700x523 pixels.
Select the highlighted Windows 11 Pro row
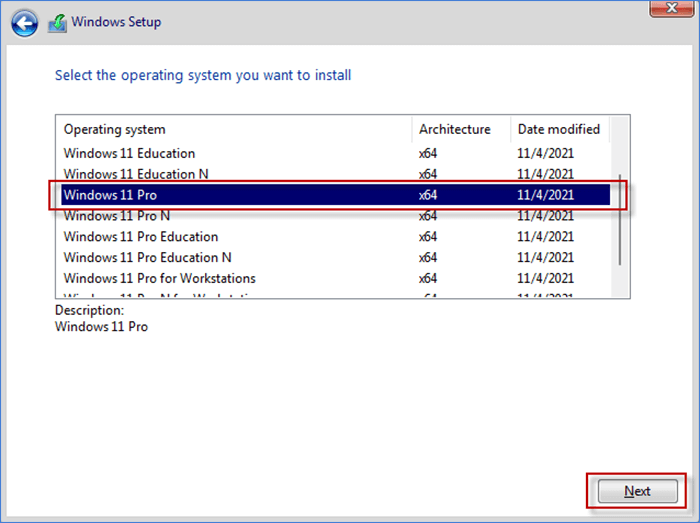pyautogui.click(x=110, y=195)
